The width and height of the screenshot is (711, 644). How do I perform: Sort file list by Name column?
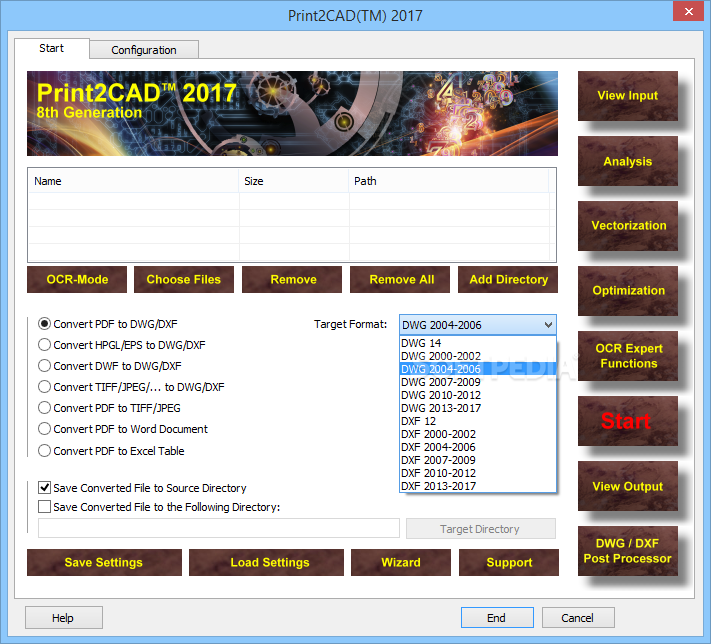pos(133,181)
